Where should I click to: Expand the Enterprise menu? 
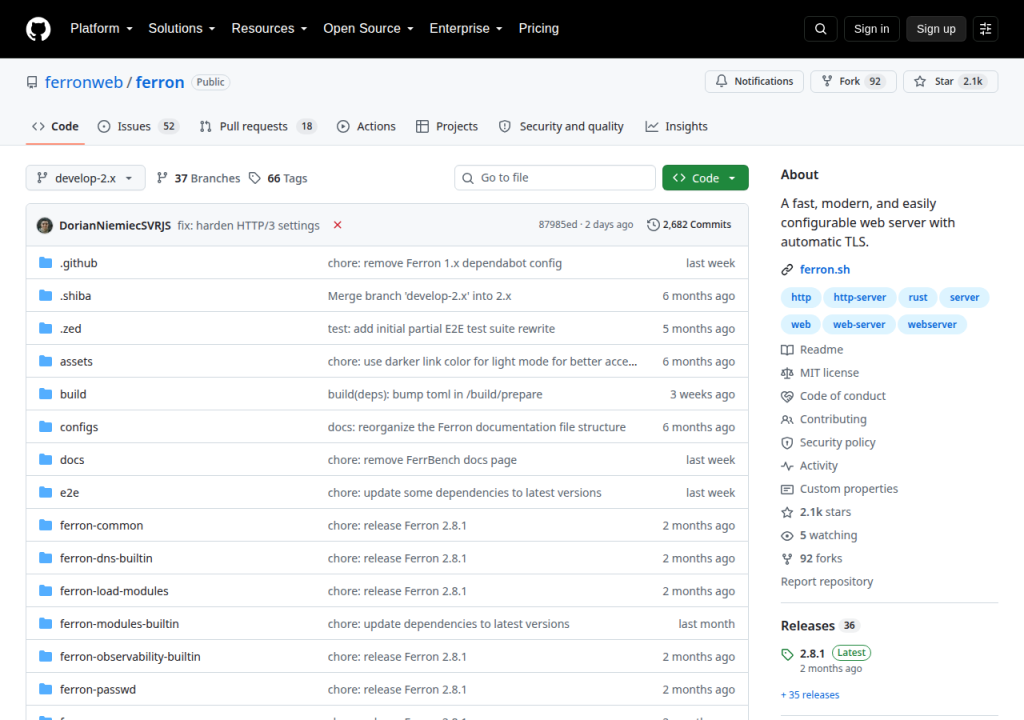pyautogui.click(x=466, y=29)
